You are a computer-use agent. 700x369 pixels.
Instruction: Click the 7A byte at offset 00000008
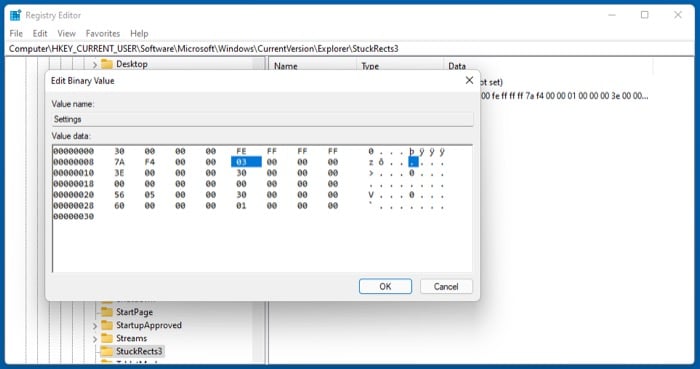[119, 162]
